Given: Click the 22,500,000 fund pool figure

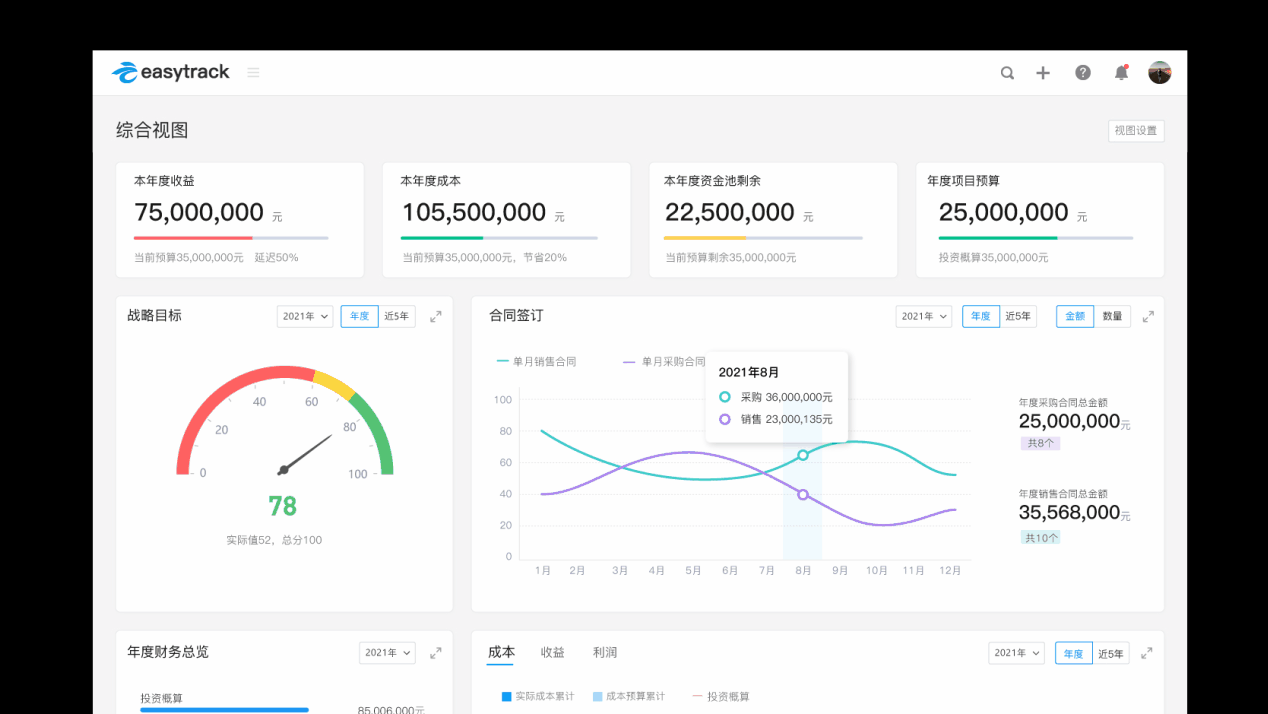Looking at the screenshot, I should [730, 212].
